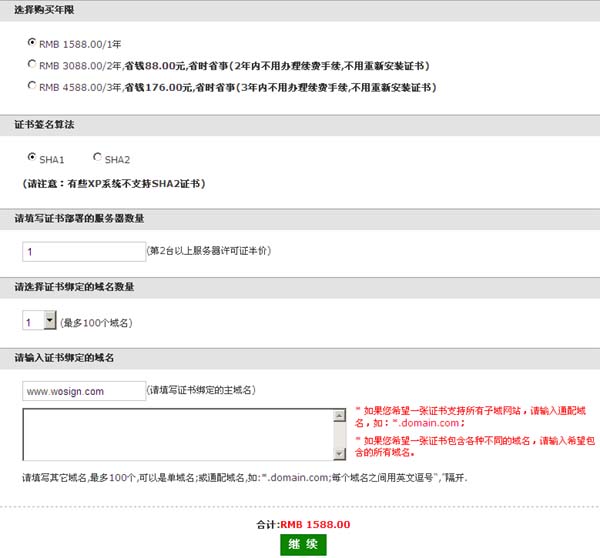
Task: Click the server quantity input field
Action: coord(84,251)
